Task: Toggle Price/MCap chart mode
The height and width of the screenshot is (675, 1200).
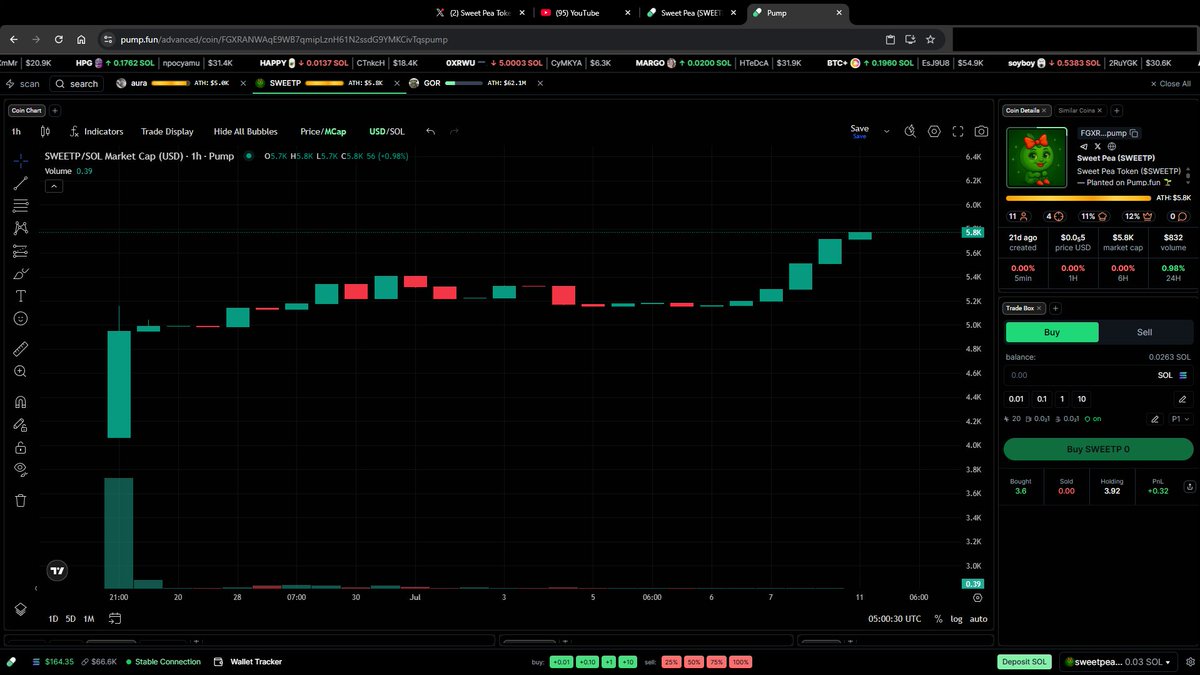Action: 322,131
